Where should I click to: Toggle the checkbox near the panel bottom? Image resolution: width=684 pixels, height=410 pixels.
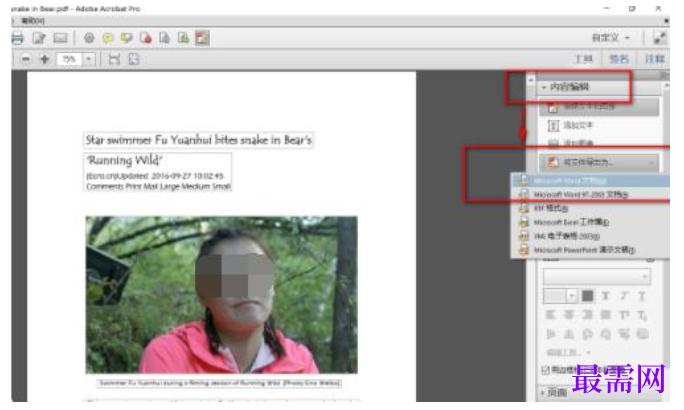[545, 370]
